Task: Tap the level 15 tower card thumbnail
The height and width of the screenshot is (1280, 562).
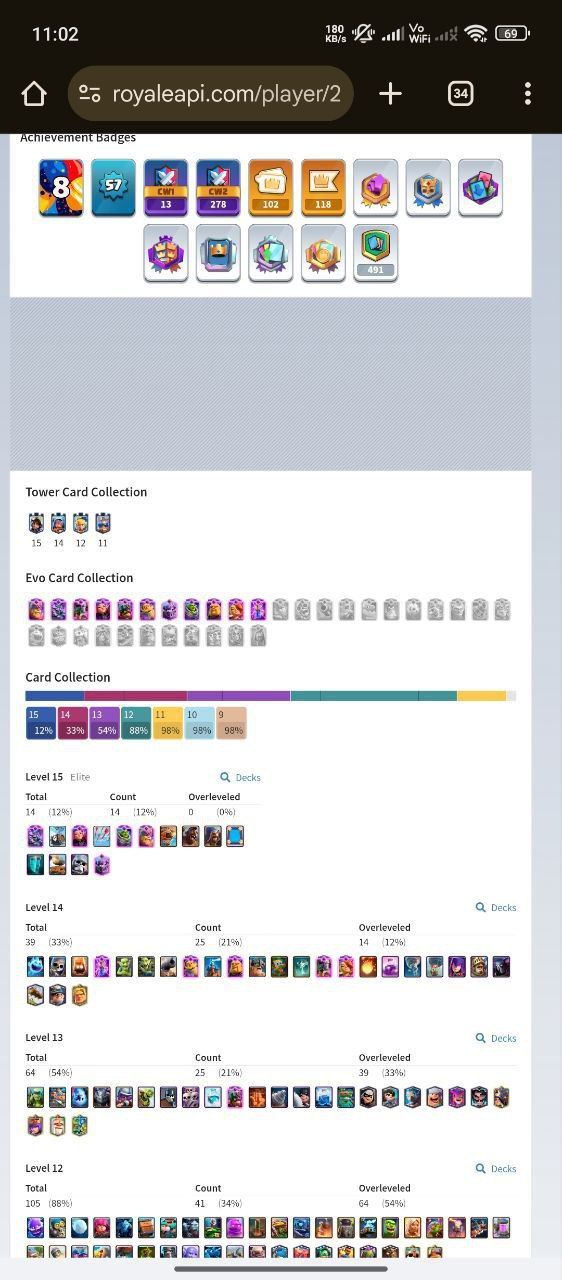Action: click(37, 523)
